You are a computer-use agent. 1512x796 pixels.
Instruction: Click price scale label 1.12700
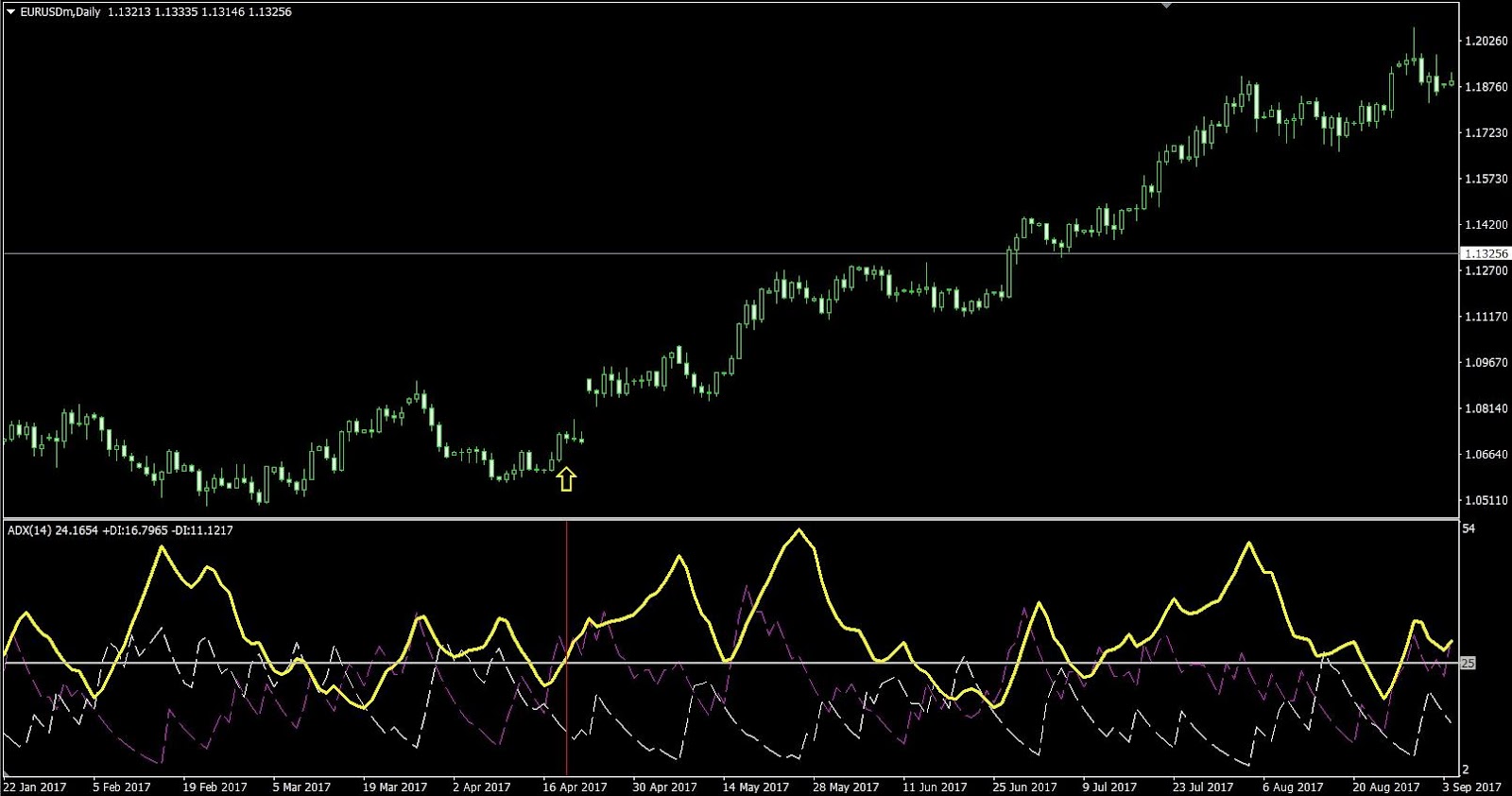coord(1486,270)
